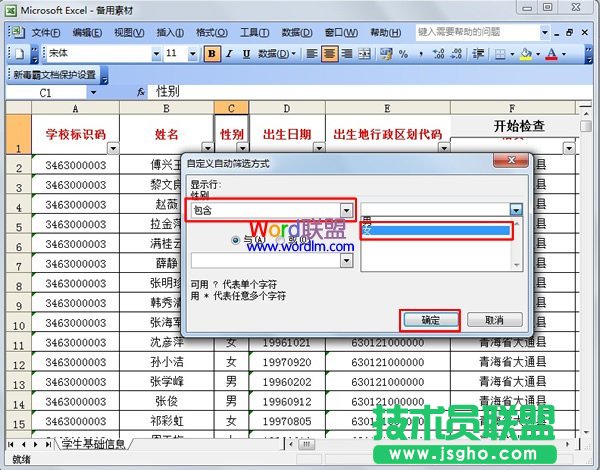600x470 pixels.
Task: Apply Fill Color bucket
Action: pos(526,54)
